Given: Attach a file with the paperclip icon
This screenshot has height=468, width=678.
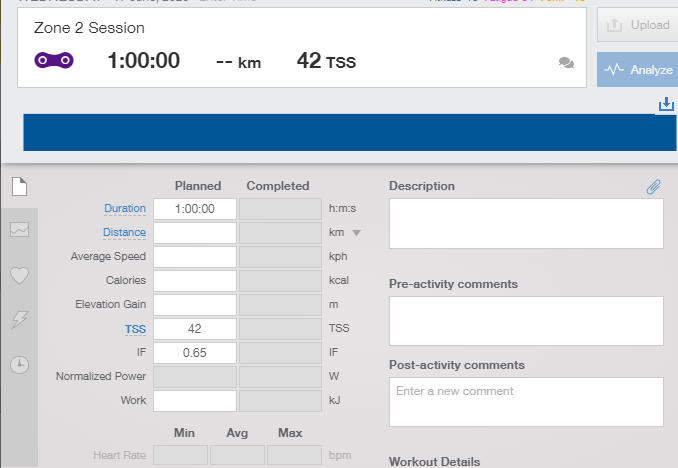Looking at the screenshot, I should pos(653,186).
